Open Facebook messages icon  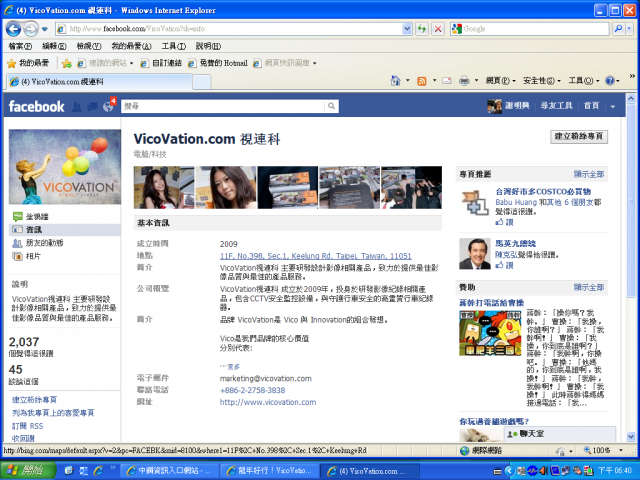pos(92,107)
